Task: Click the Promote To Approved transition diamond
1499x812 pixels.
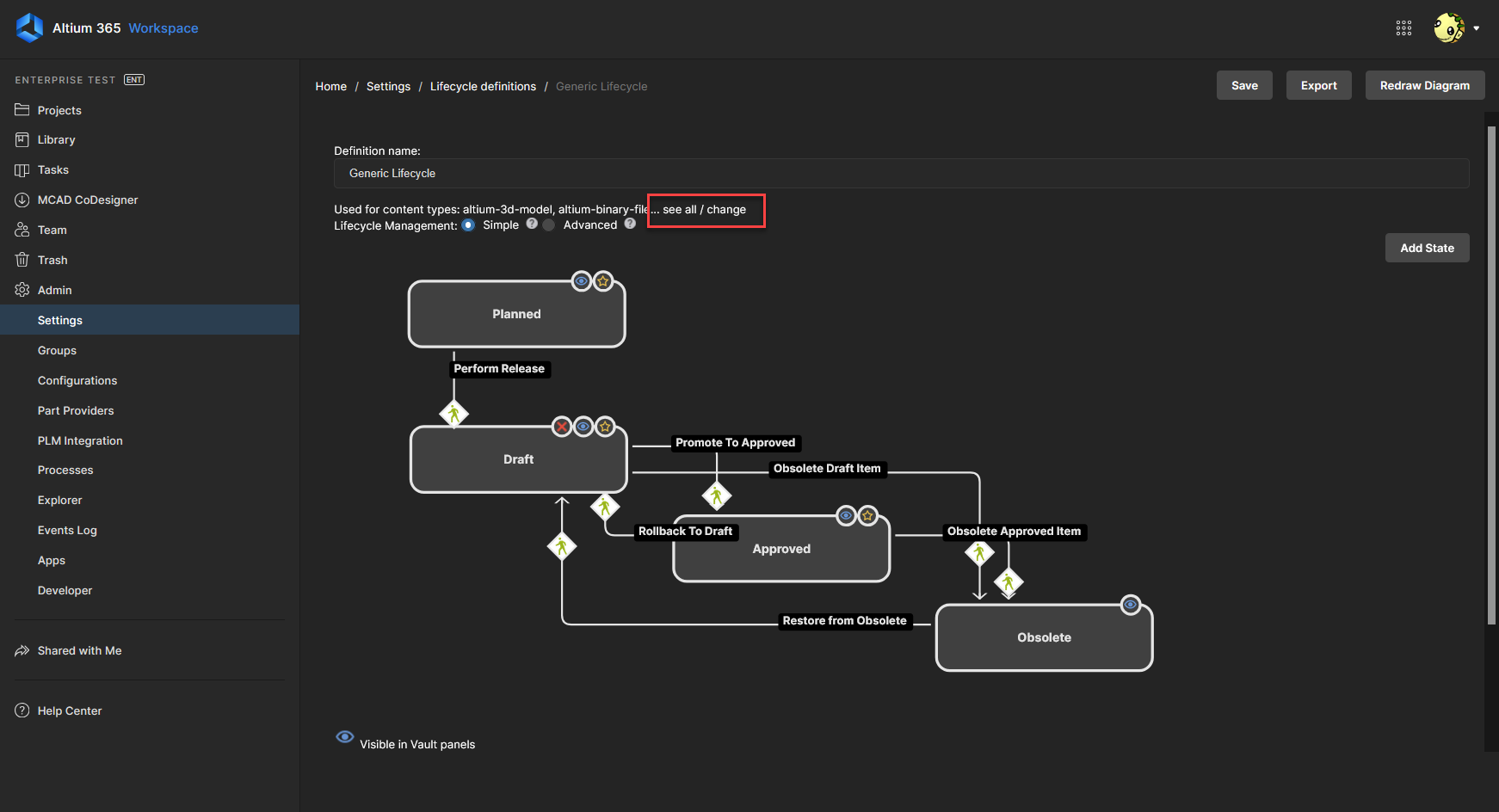Action: 717,495
